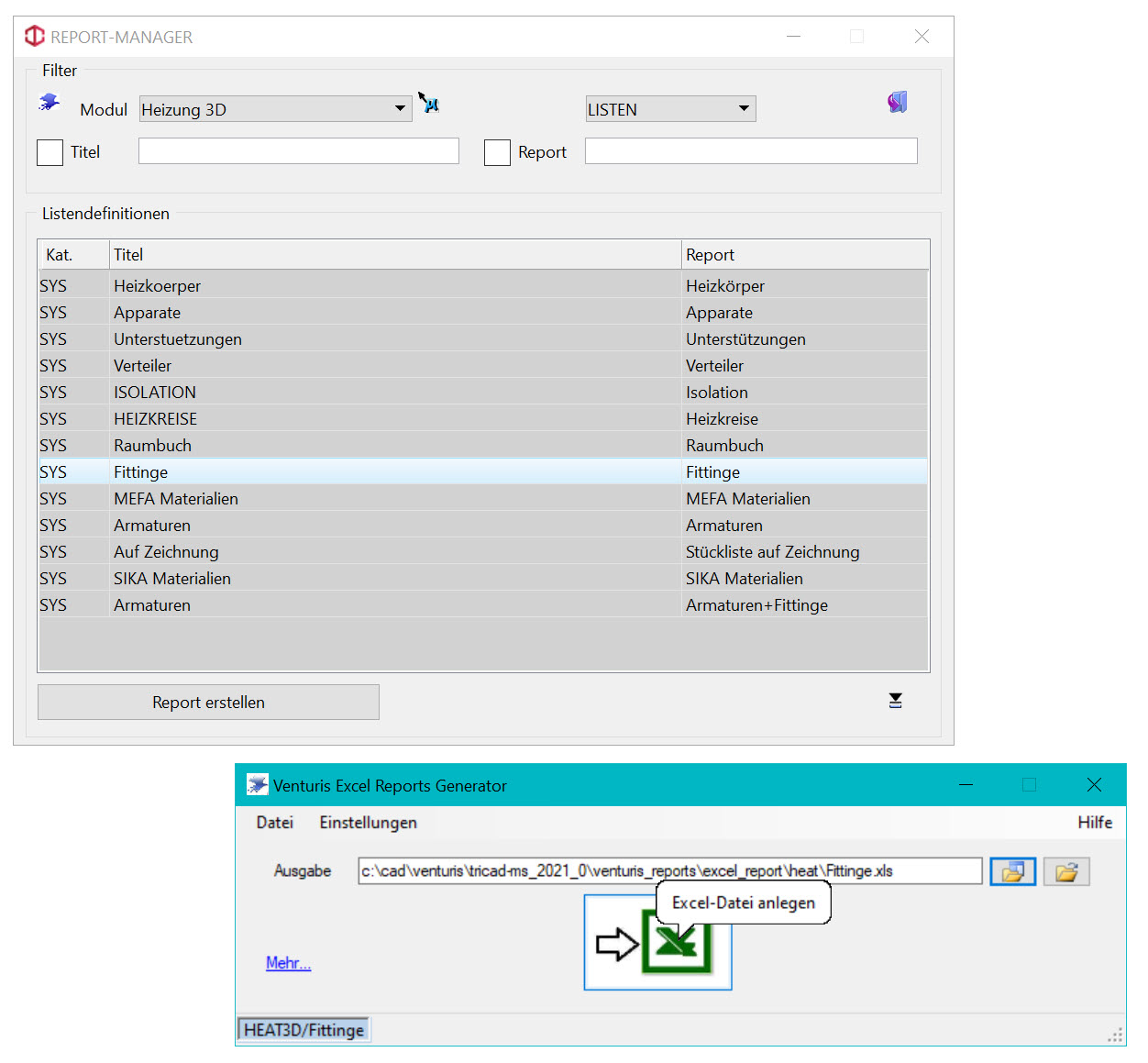Open the Einstellungen menu
The width and height of the screenshot is (1148, 1063).
click(368, 823)
